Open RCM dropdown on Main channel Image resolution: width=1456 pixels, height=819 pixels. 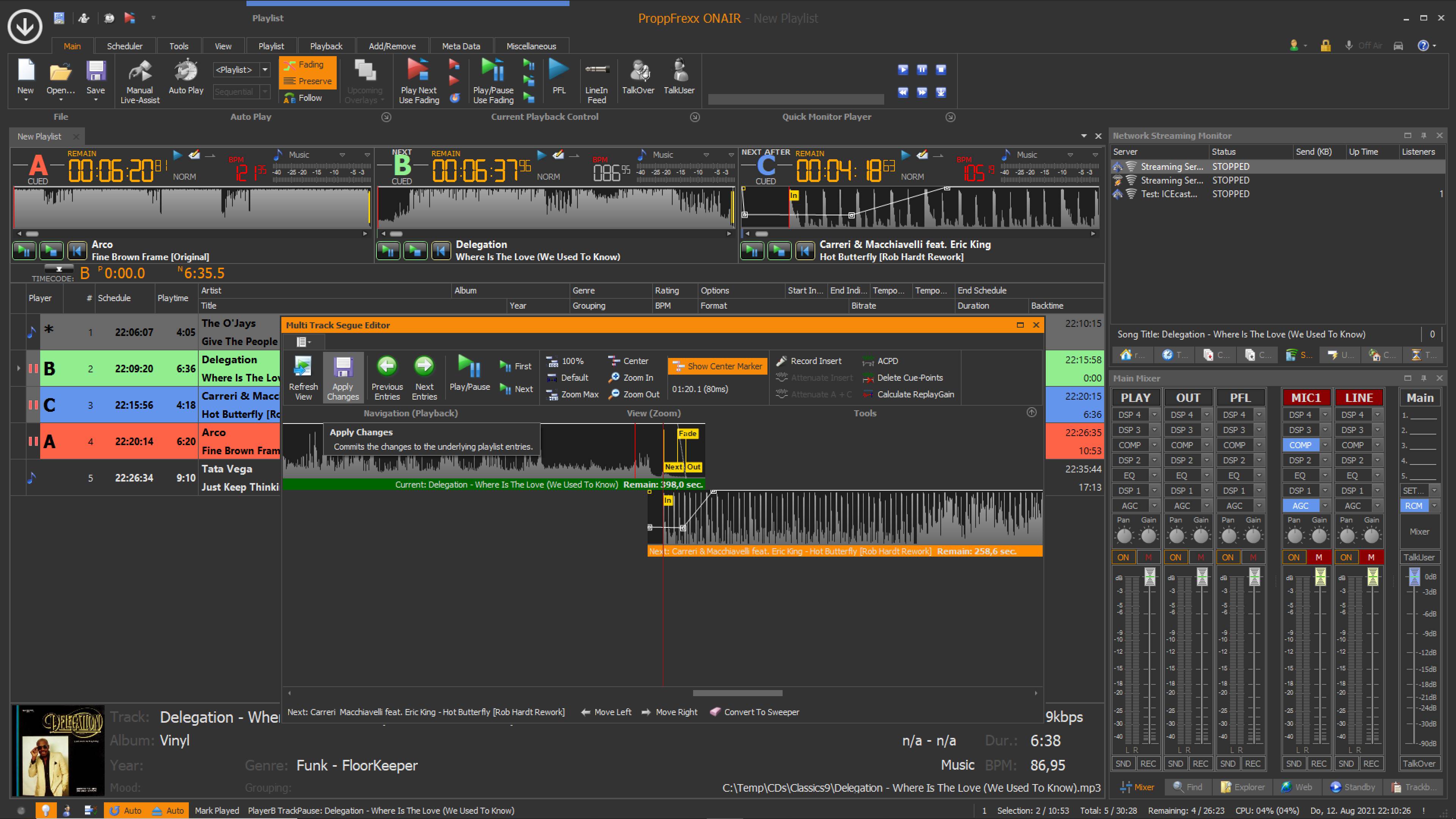1434,506
